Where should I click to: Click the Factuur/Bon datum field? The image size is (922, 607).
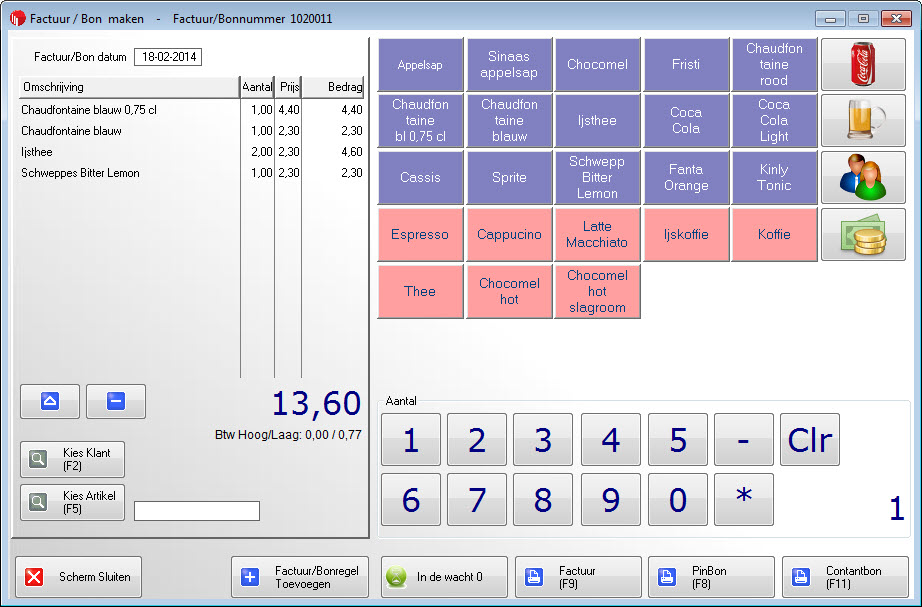coord(168,57)
